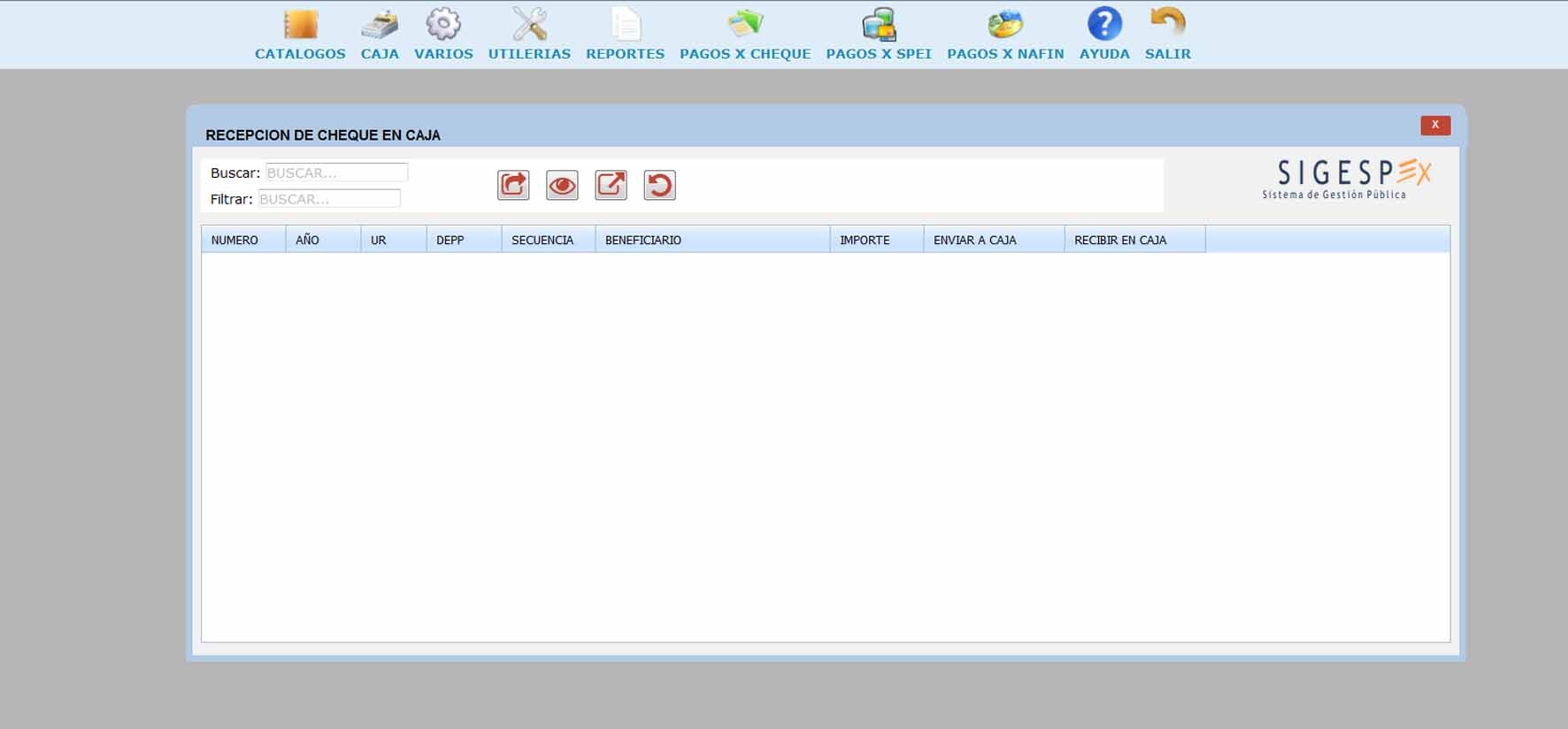Open the CATALOGOS menu icon

tap(300, 24)
